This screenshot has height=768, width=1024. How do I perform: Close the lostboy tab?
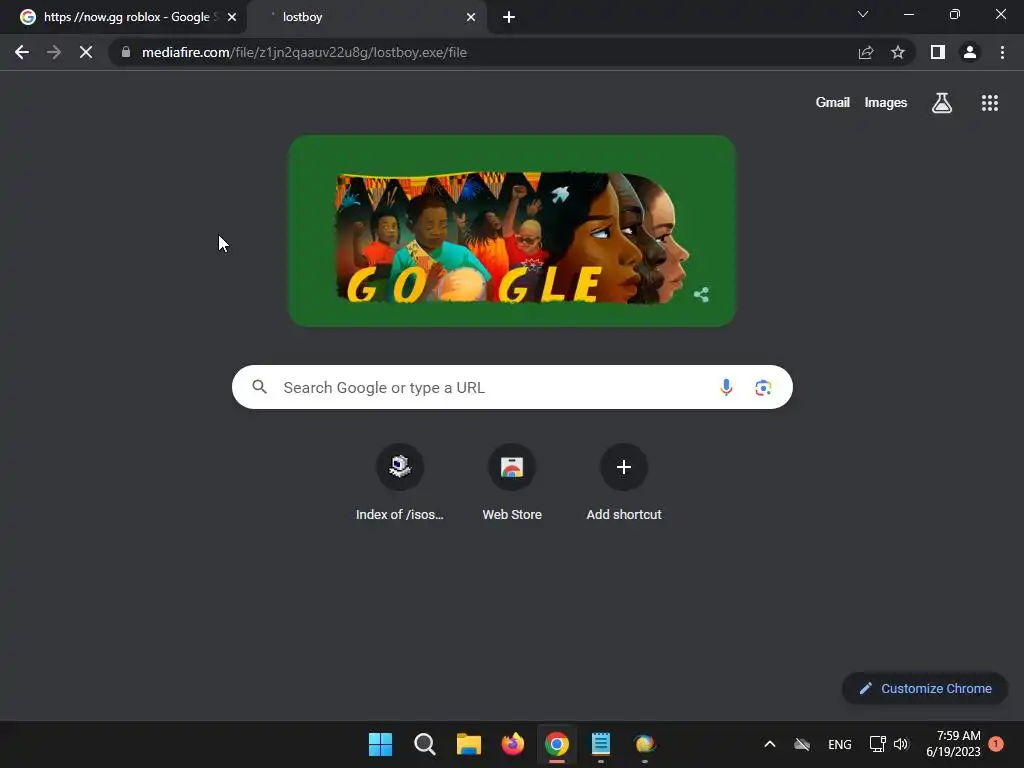pos(471,17)
